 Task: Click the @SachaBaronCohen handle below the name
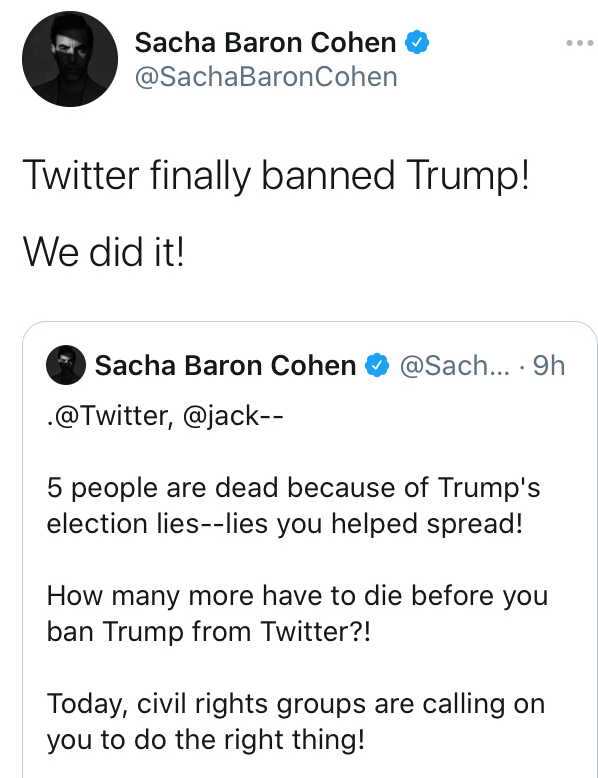[x=266, y=77]
